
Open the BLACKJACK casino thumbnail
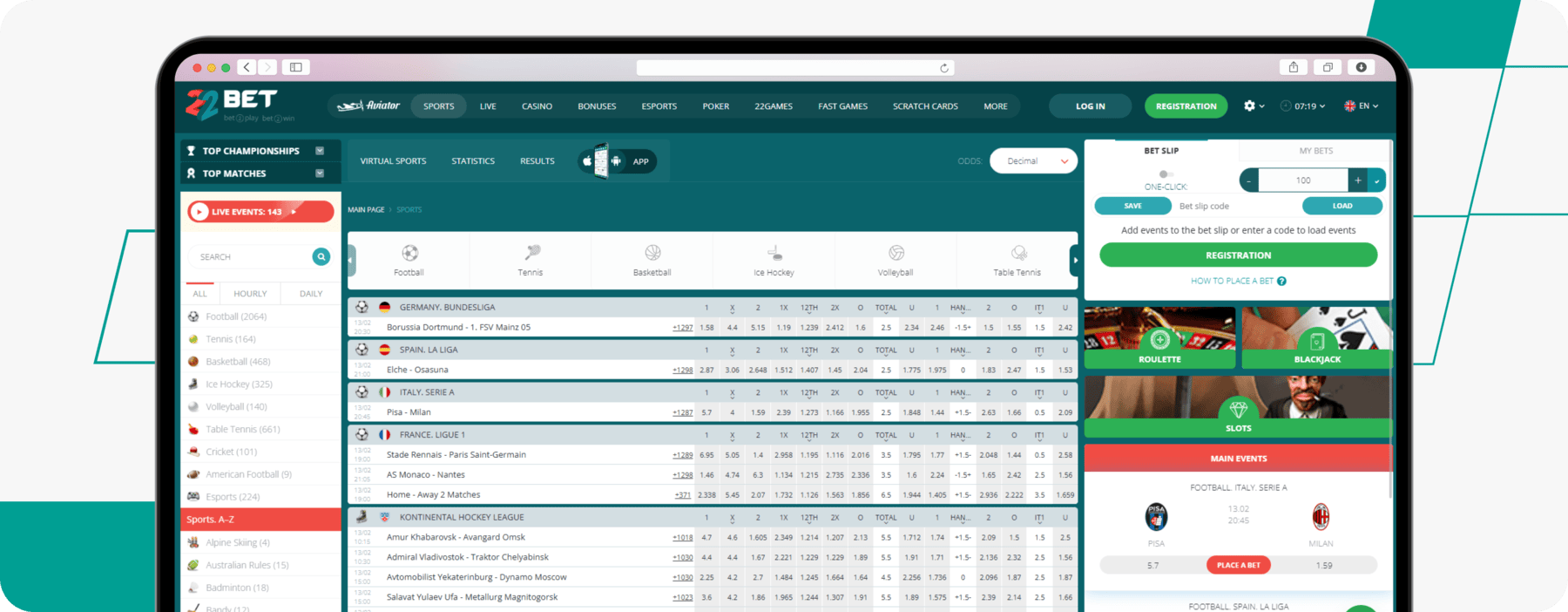[x=1316, y=337]
